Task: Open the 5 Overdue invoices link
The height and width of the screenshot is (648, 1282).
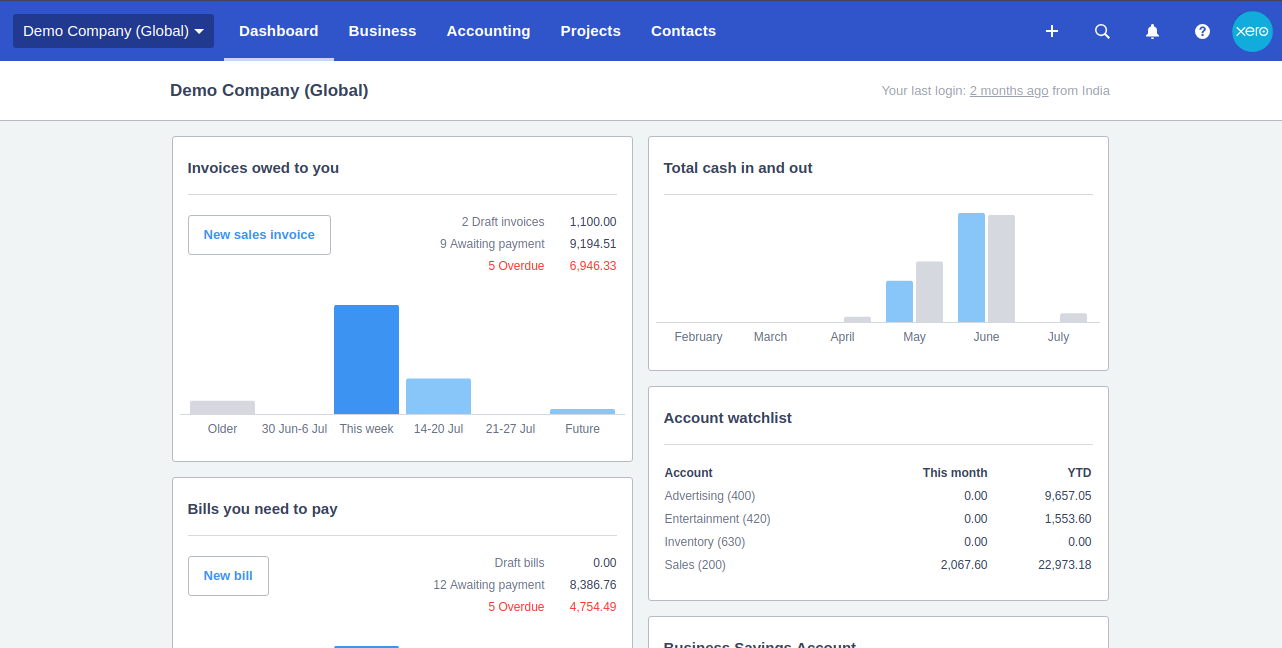Action: 516,266
